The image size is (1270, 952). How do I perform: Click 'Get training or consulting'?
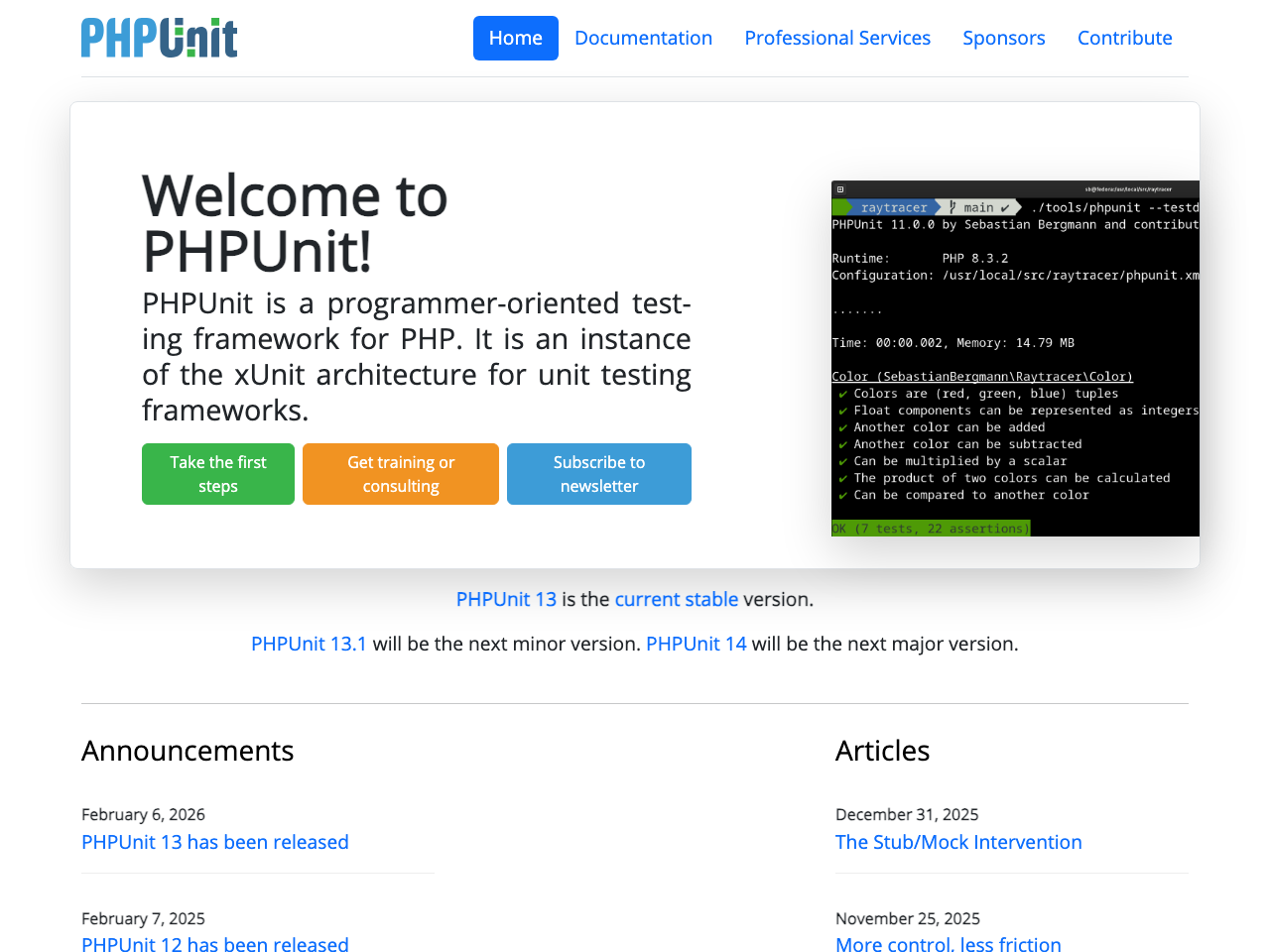pyautogui.click(x=400, y=474)
